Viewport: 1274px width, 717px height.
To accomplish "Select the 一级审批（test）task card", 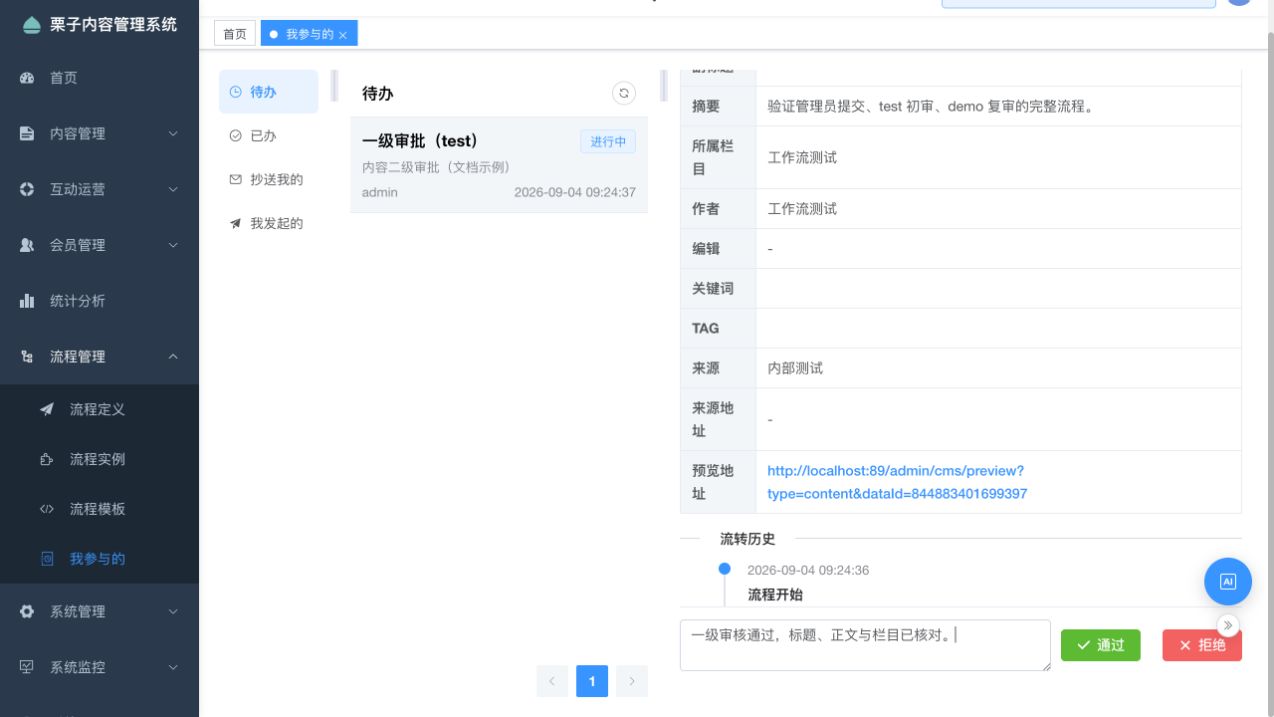I will (499, 165).
